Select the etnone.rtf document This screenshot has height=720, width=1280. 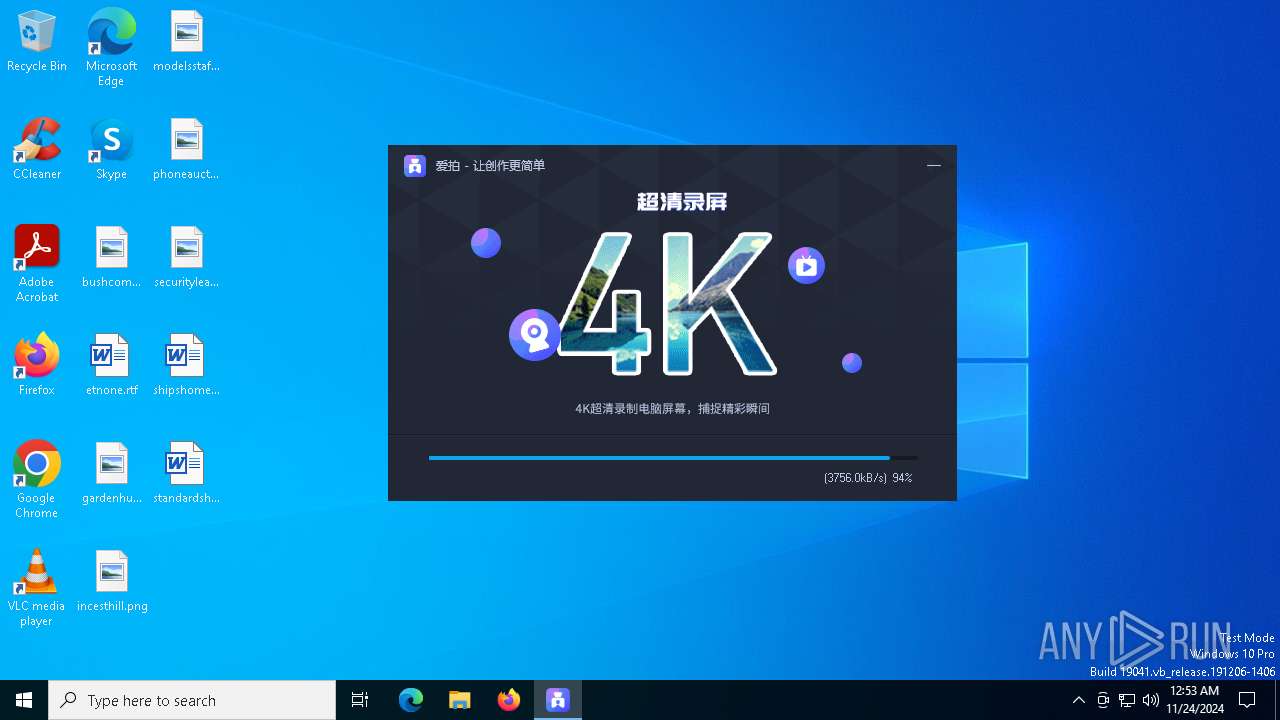pyautogui.click(x=111, y=366)
